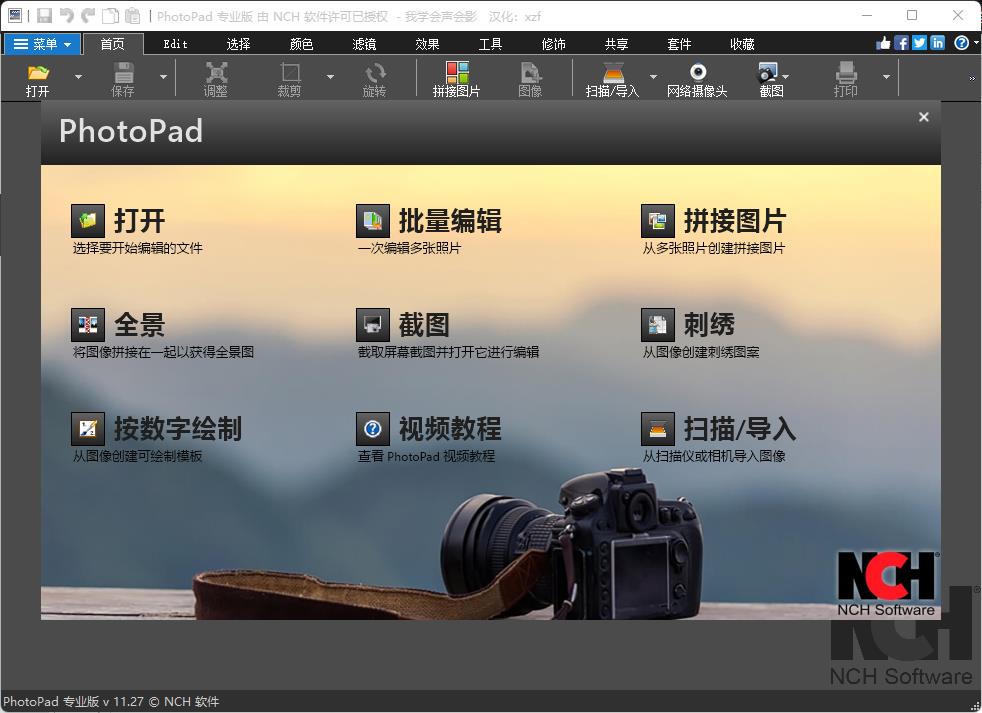Click the Open (打开) folder icon in toolbar
This screenshot has width=982, height=713.
pos(38,73)
